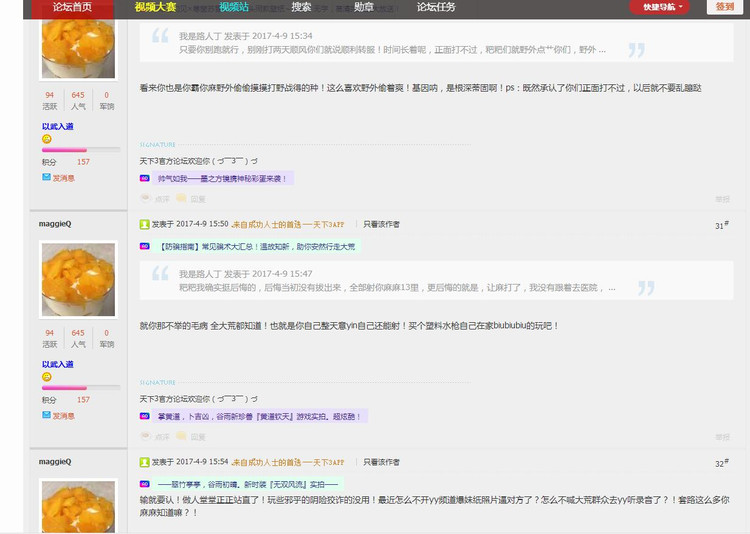Click post text starting 就你那不举的毛病

349,325
